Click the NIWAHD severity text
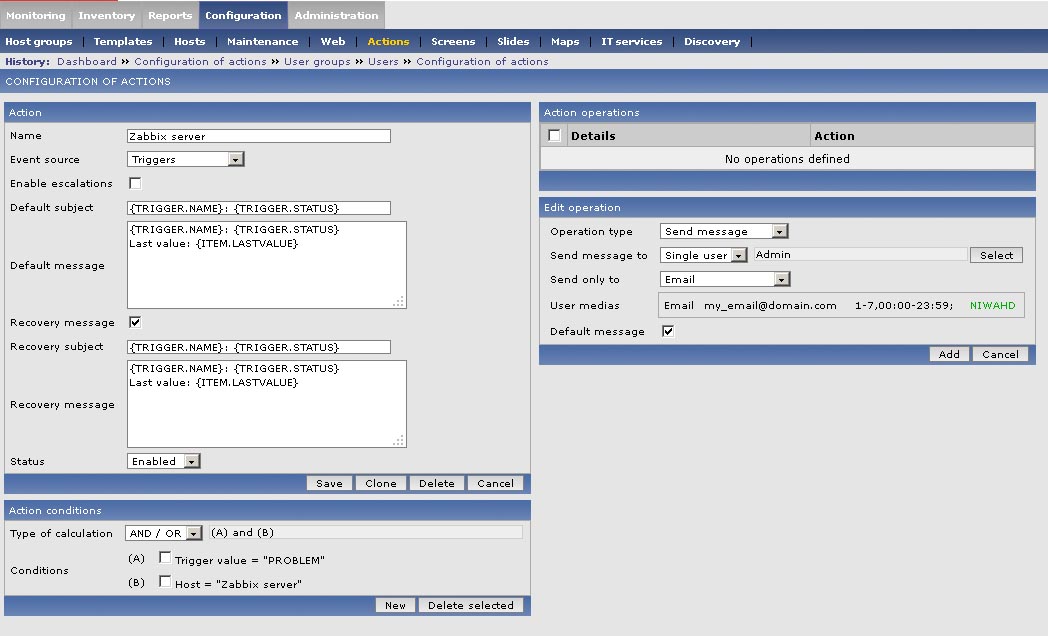1048x636 pixels. coord(993,305)
